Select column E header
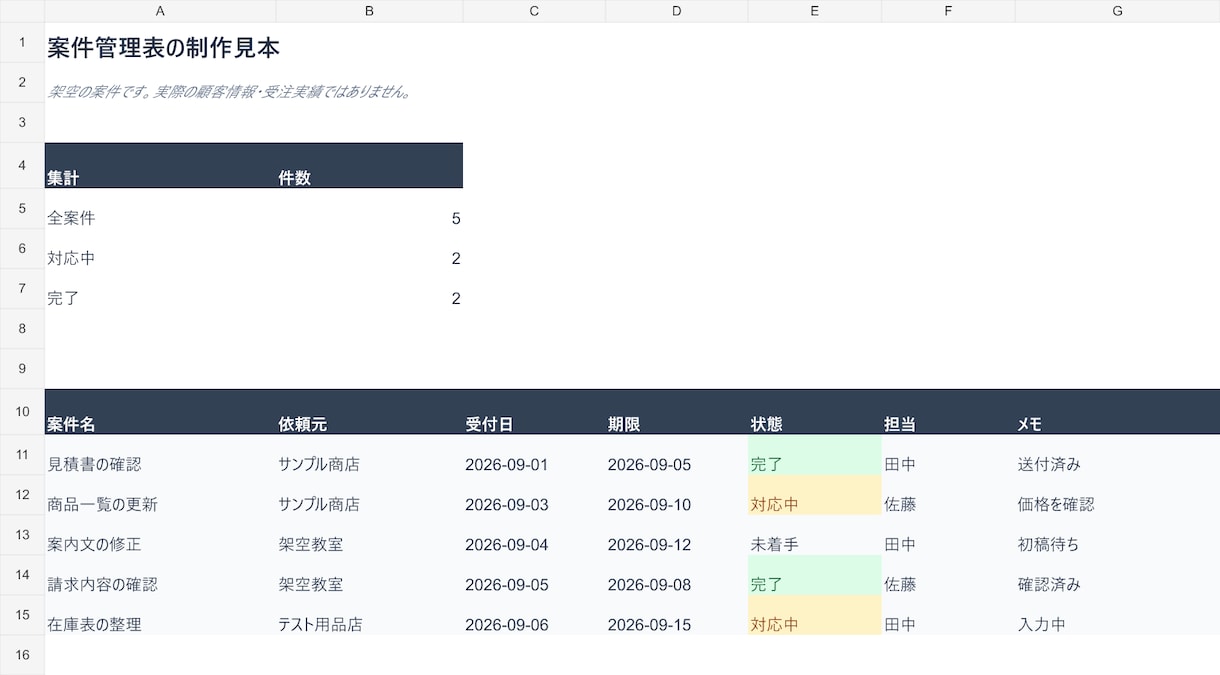The image size is (1220, 675). coord(814,11)
